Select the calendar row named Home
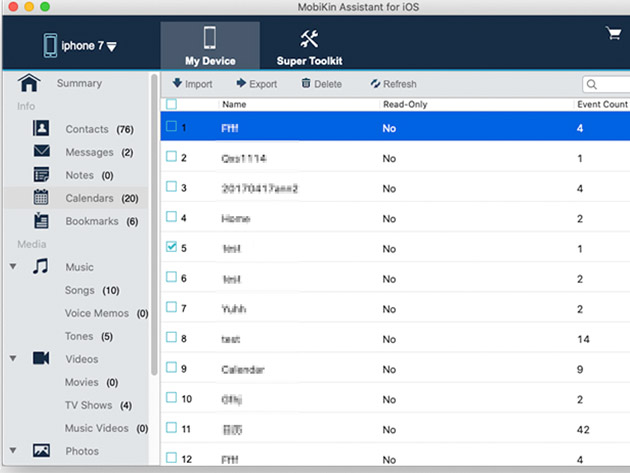The image size is (630, 473). tap(395, 217)
